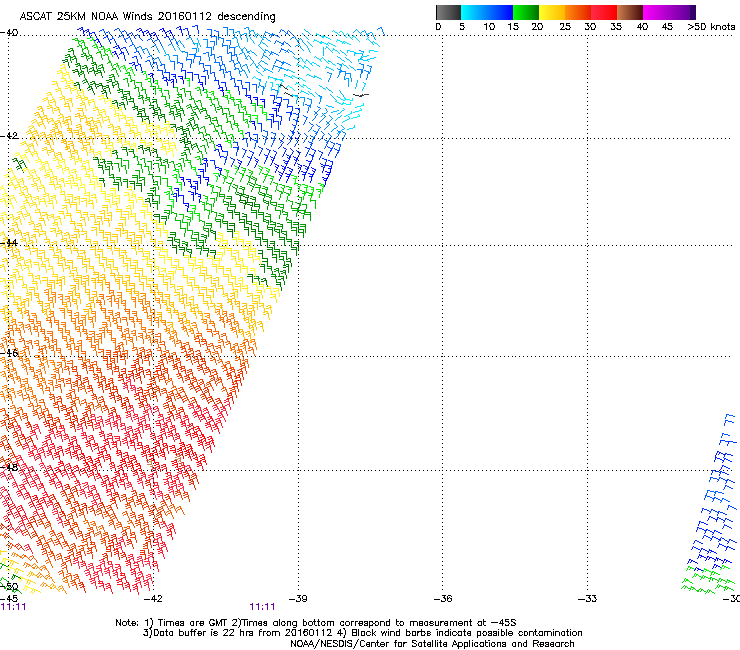Click the '-42' latitude label on the left axis
This screenshot has width=740, height=650.
tap(9, 136)
